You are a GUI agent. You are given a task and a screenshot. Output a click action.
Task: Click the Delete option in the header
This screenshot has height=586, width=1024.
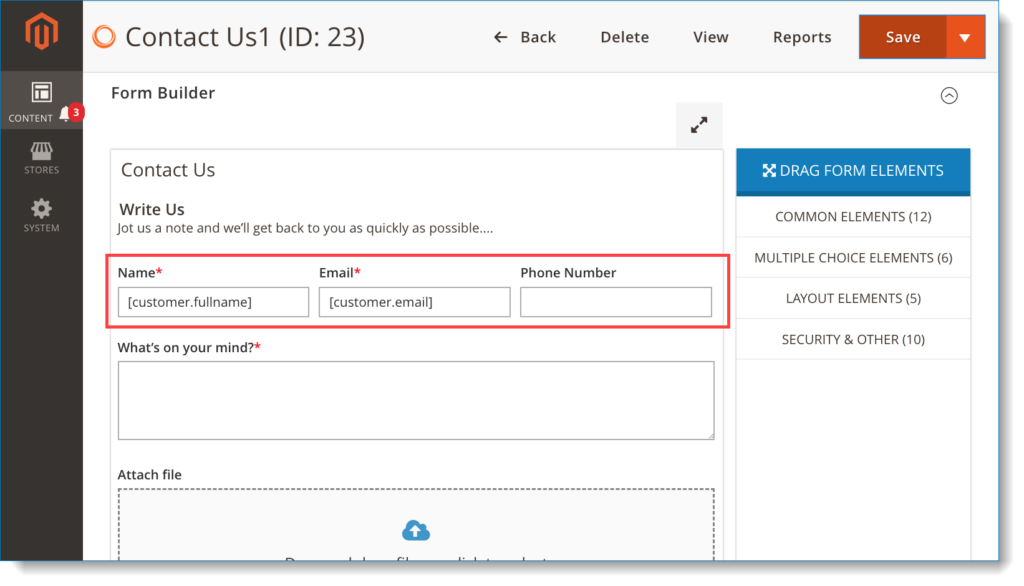(x=624, y=37)
